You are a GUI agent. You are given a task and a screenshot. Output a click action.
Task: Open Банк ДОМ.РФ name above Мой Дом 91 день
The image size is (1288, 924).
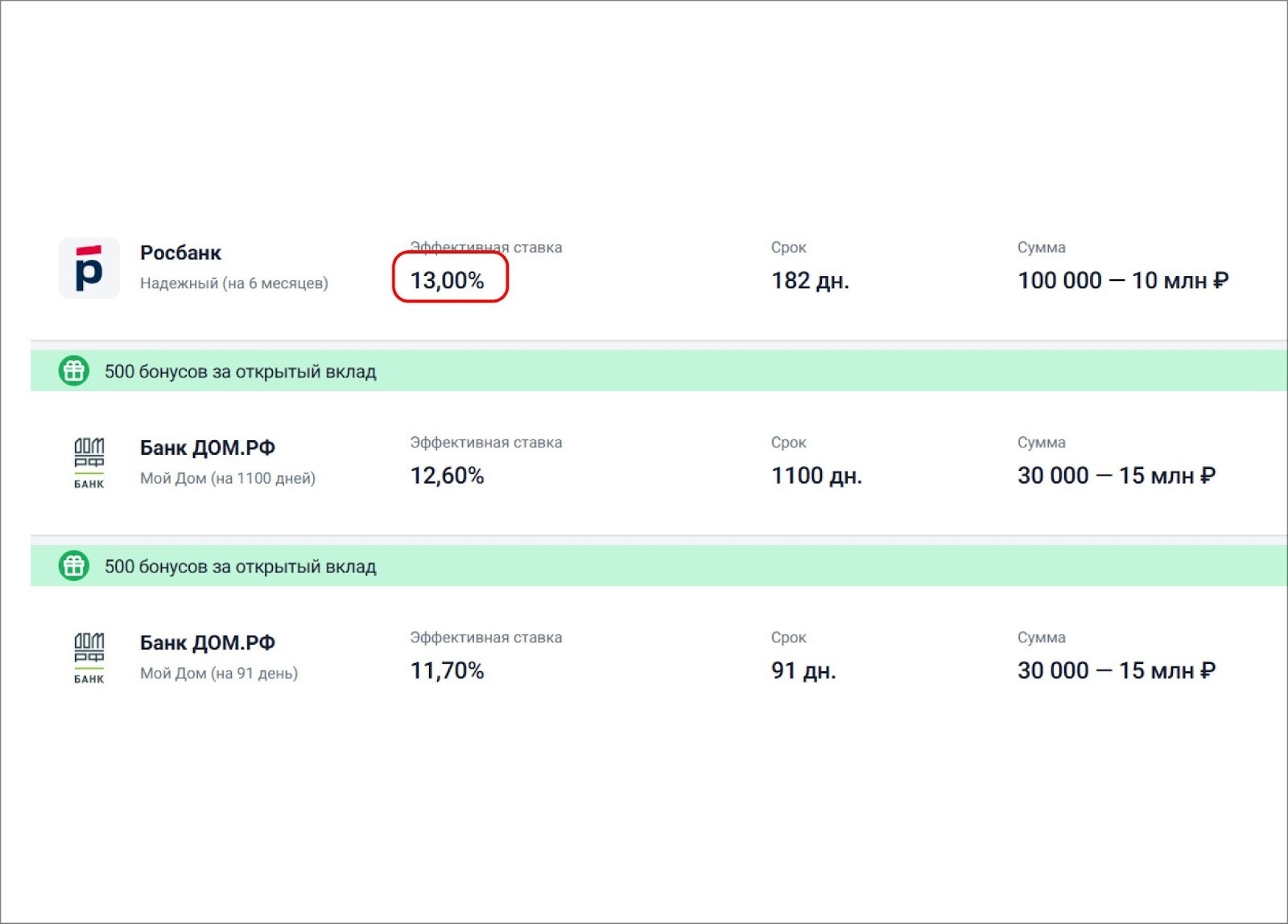coord(207,642)
